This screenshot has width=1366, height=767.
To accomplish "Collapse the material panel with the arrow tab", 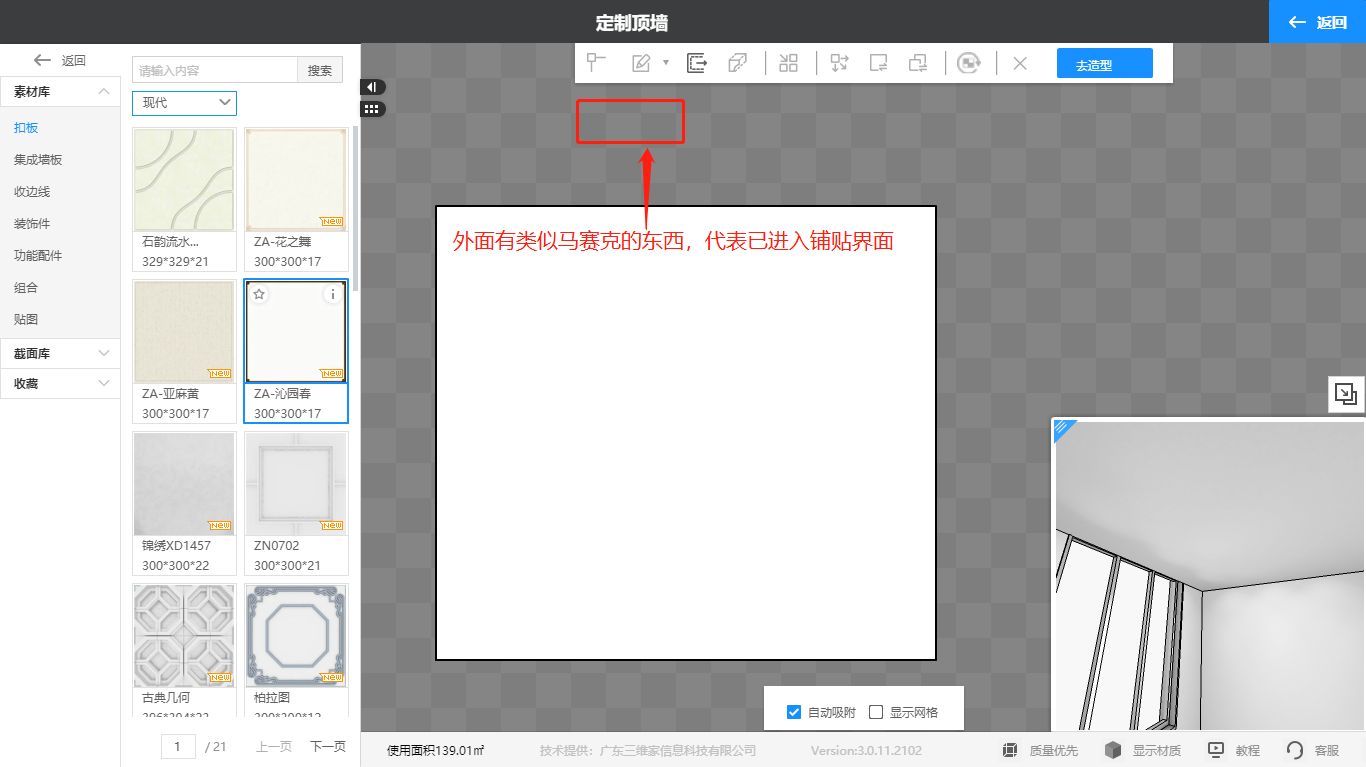I will [372, 87].
